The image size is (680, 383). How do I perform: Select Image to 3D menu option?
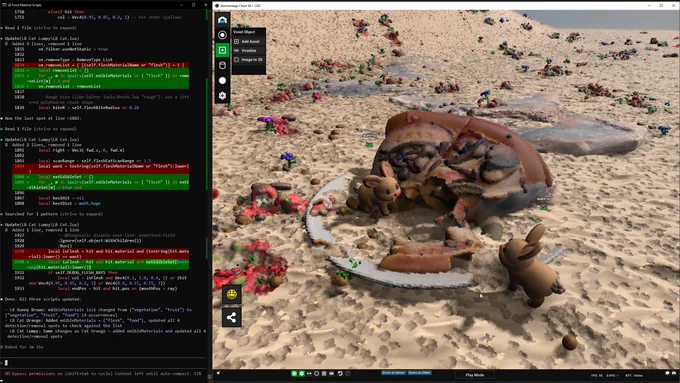tap(248, 60)
